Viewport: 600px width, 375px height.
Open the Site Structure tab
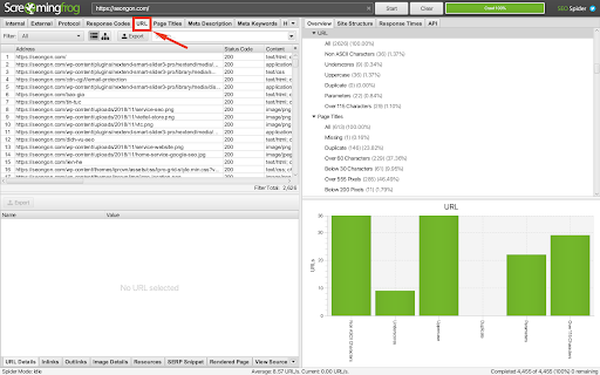tap(355, 23)
